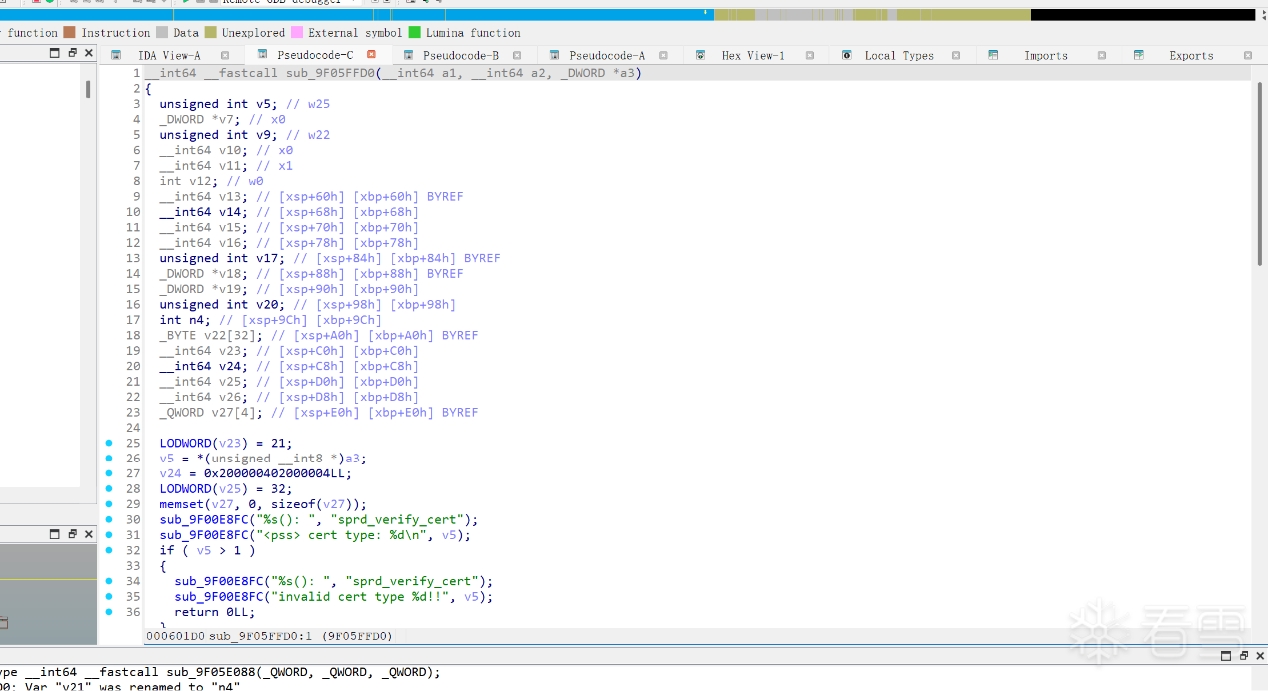Close the IDA View-A tab
Screen dimensions: 1268x691
(225, 56)
